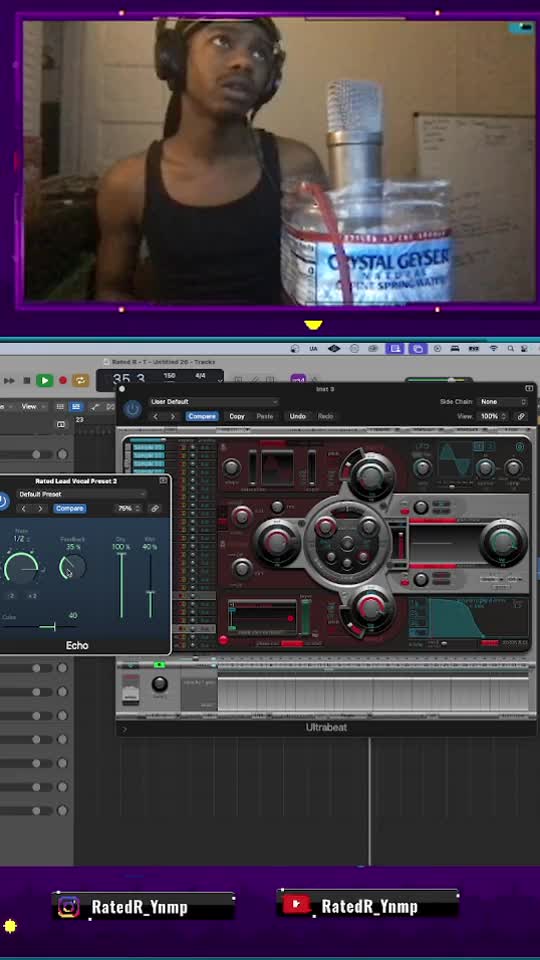Click previous preset arrow in Echo plugin
540x960 pixels.
click(x=24, y=508)
